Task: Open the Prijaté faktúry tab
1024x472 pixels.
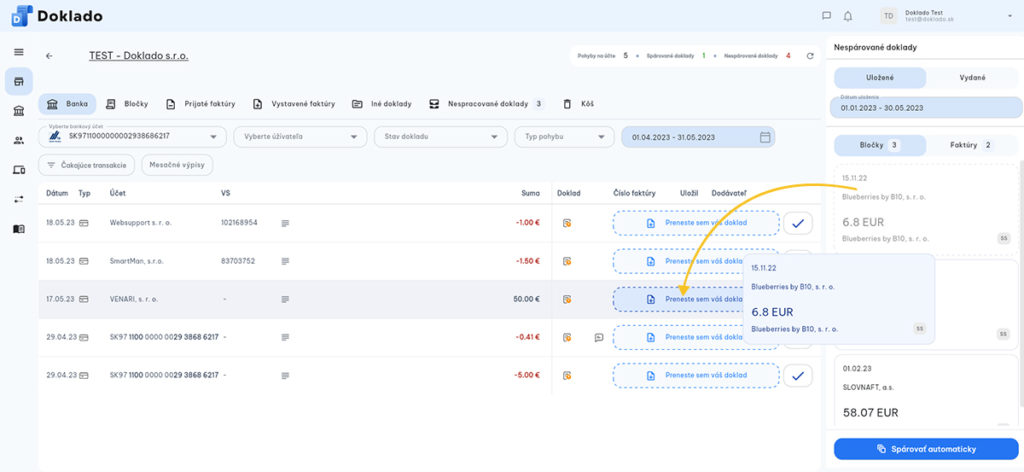Action: click(x=200, y=104)
